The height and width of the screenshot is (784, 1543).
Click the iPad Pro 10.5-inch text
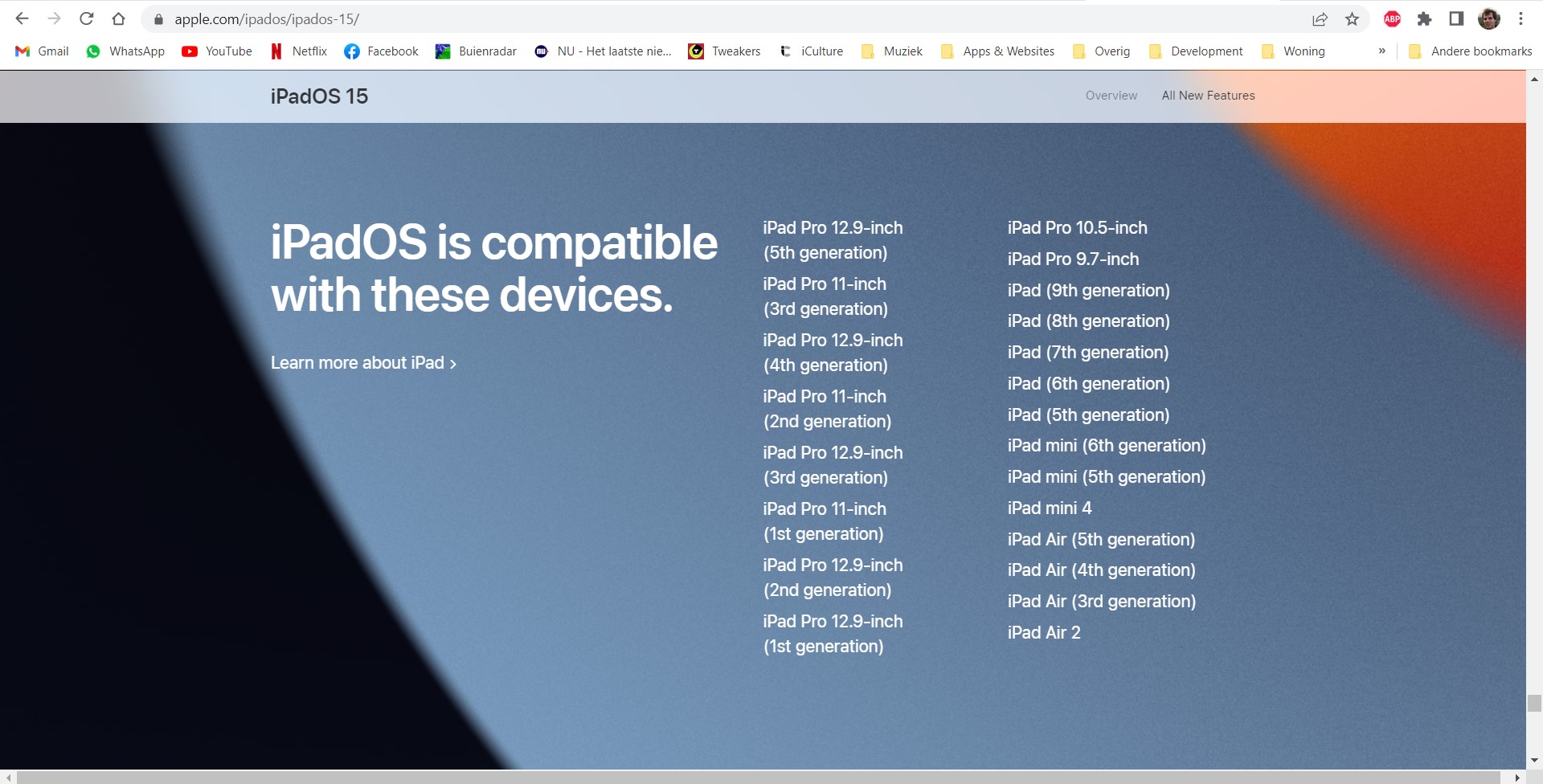click(x=1078, y=228)
